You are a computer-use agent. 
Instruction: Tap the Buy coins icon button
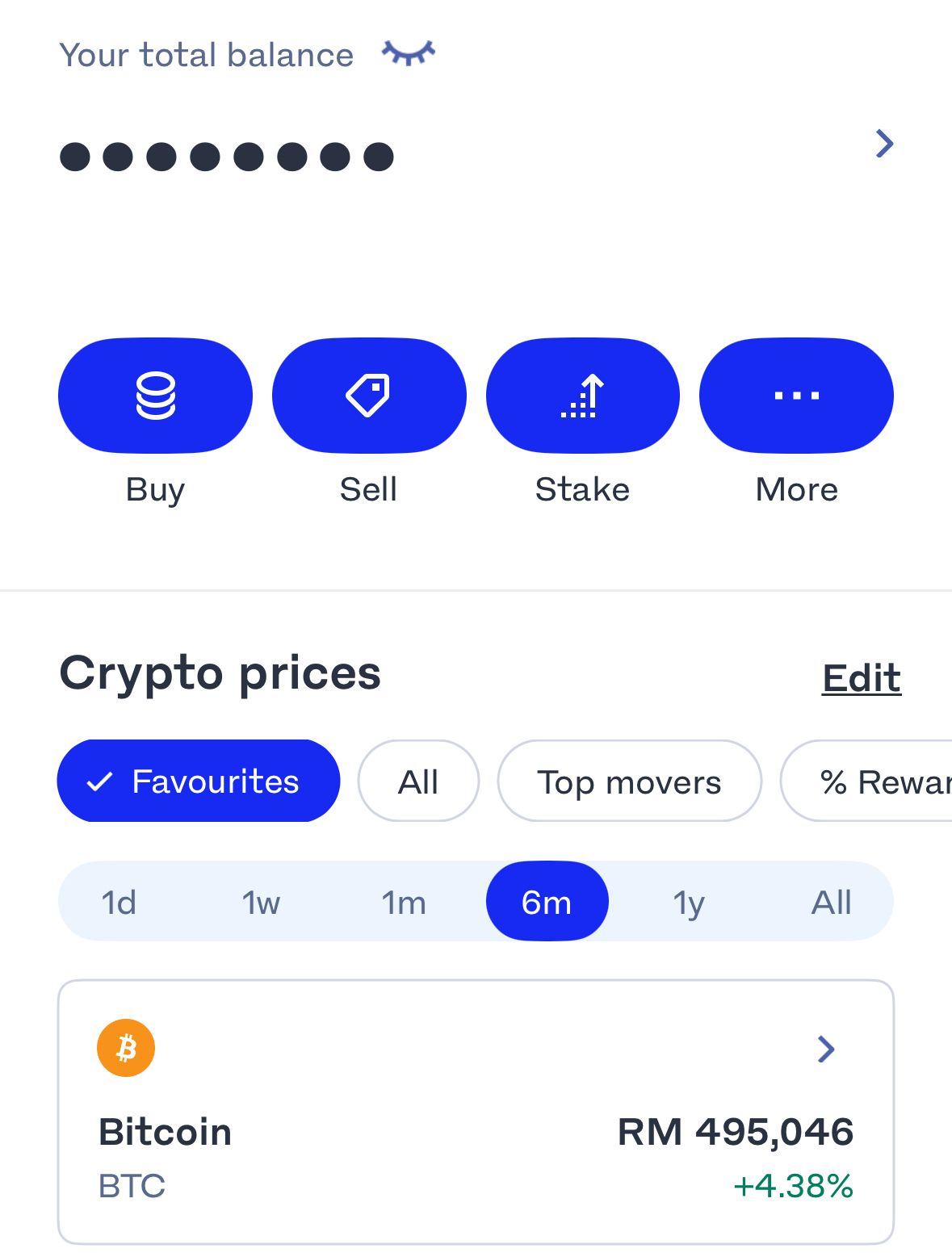[x=155, y=396]
